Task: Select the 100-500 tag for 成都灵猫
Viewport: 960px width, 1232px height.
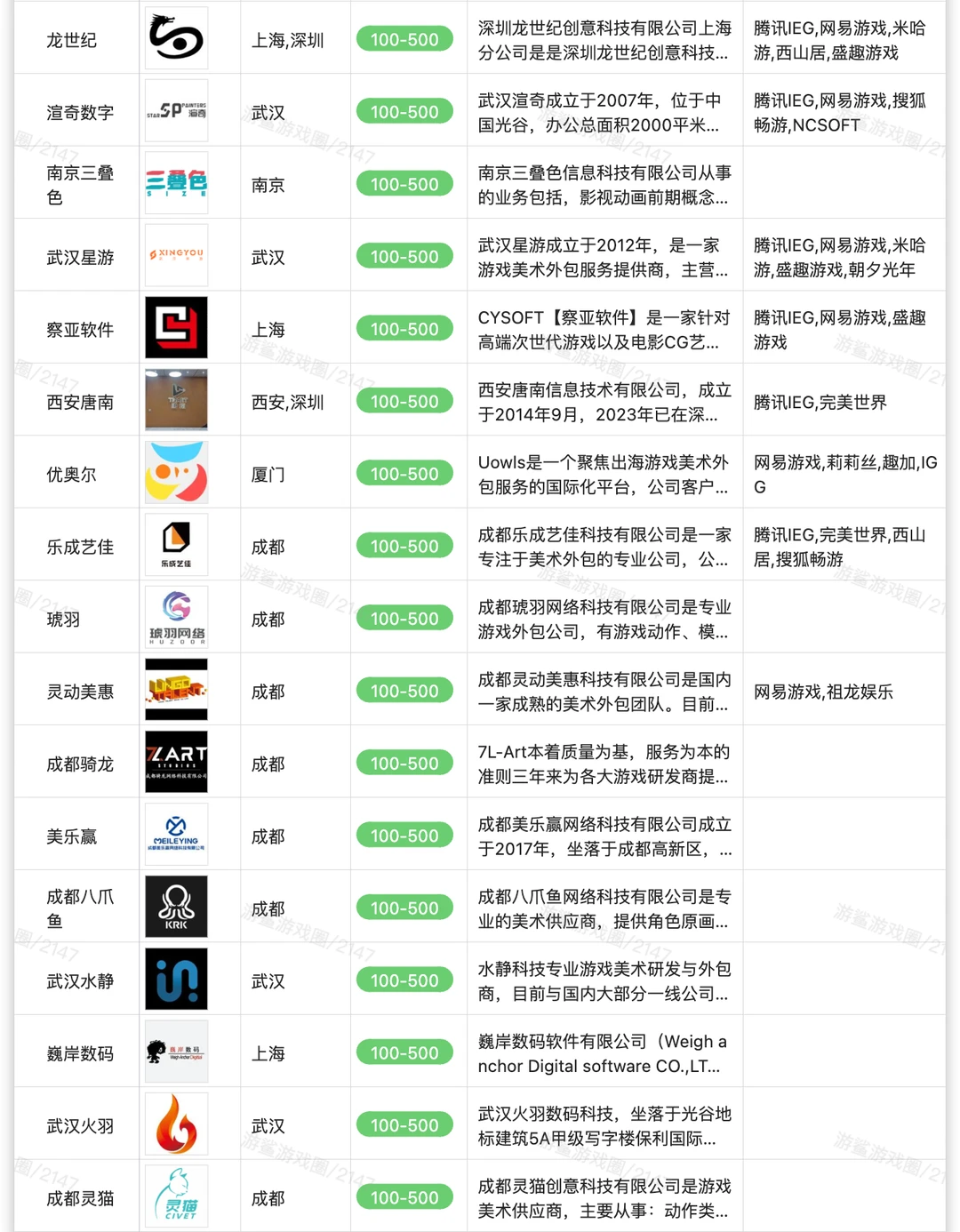Action: [x=404, y=1198]
